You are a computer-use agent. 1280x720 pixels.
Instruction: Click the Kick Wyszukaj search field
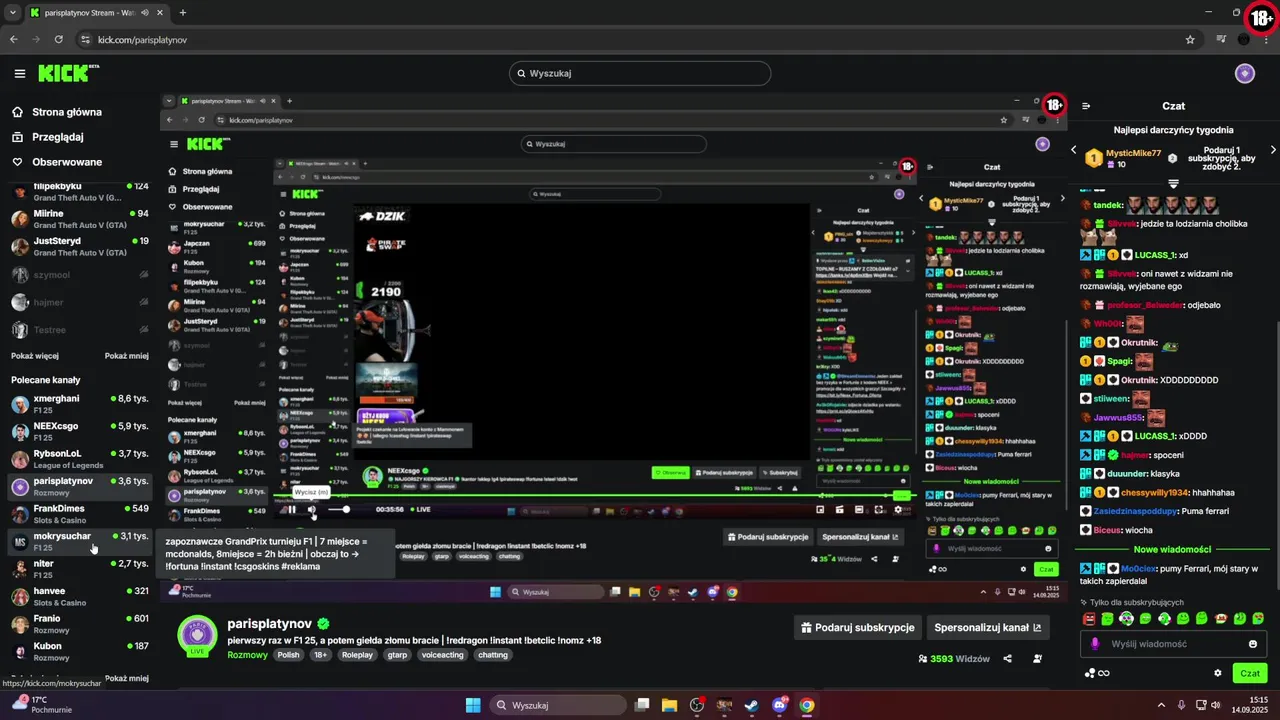click(640, 73)
